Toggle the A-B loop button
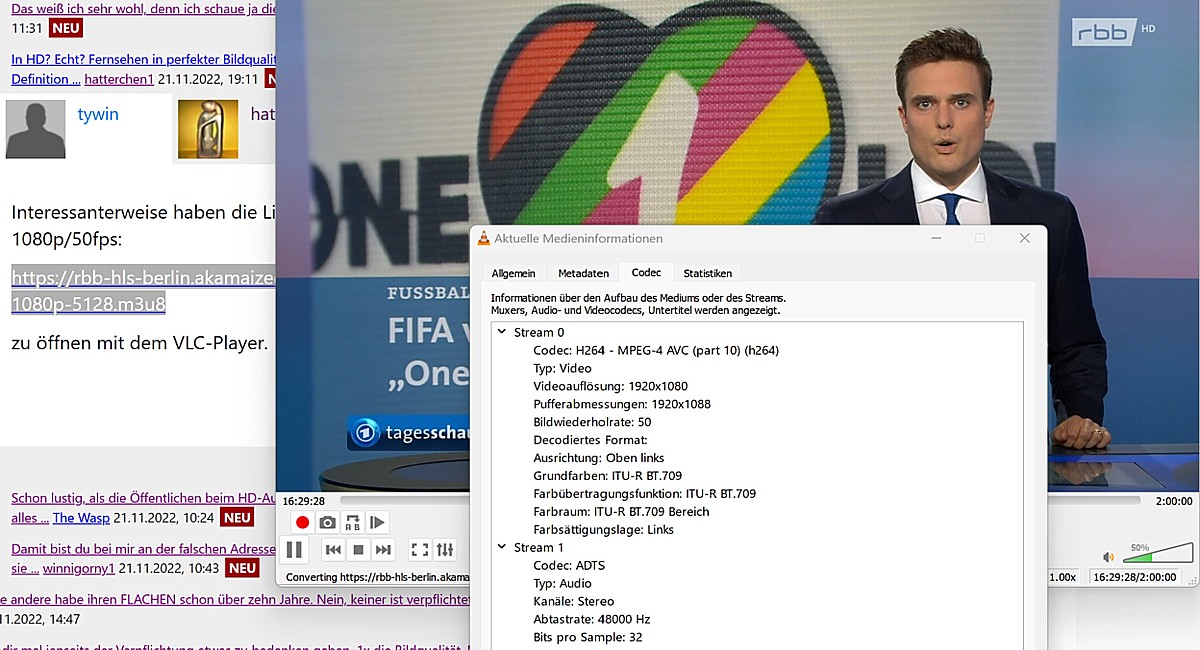The image size is (1200, 650). click(x=352, y=522)
